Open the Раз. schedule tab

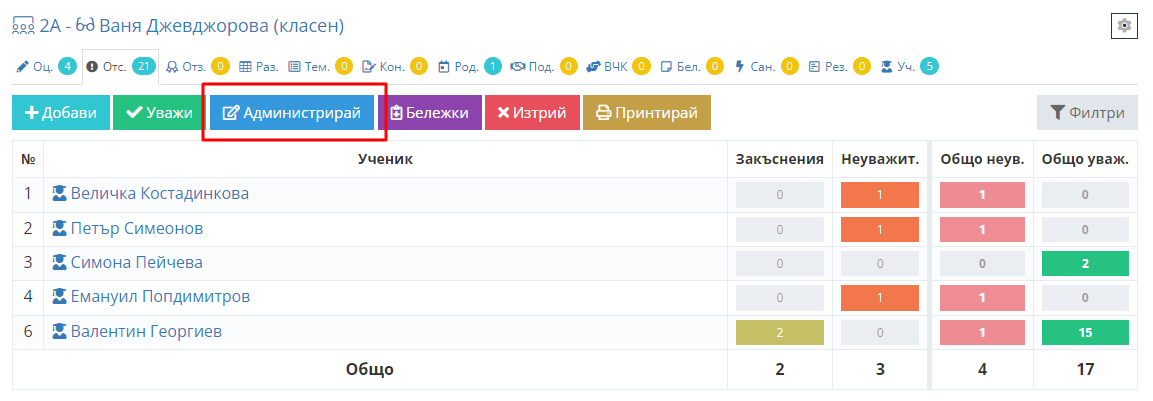click(260, 67)
